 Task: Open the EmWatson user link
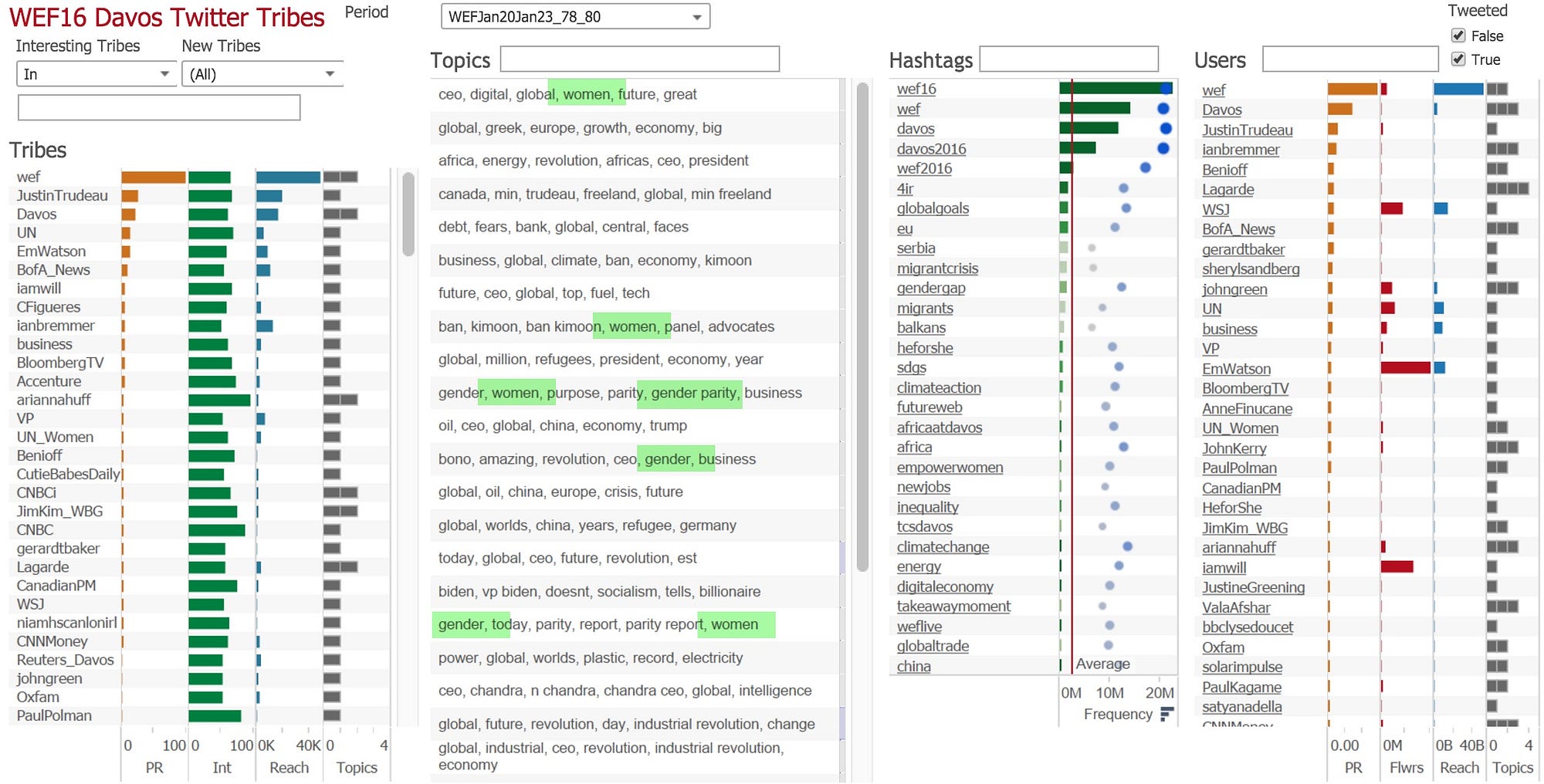pyautogui.click(x=1236, y=369)
